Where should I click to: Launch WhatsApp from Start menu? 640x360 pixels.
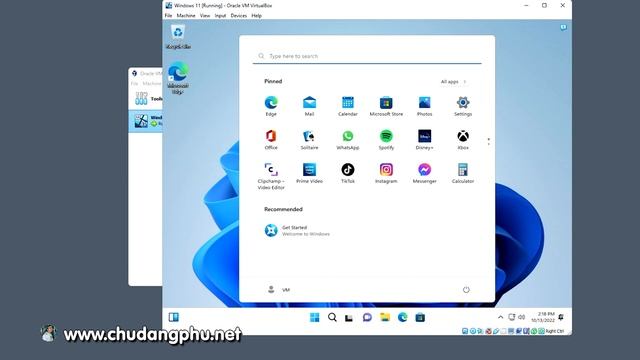348,139
